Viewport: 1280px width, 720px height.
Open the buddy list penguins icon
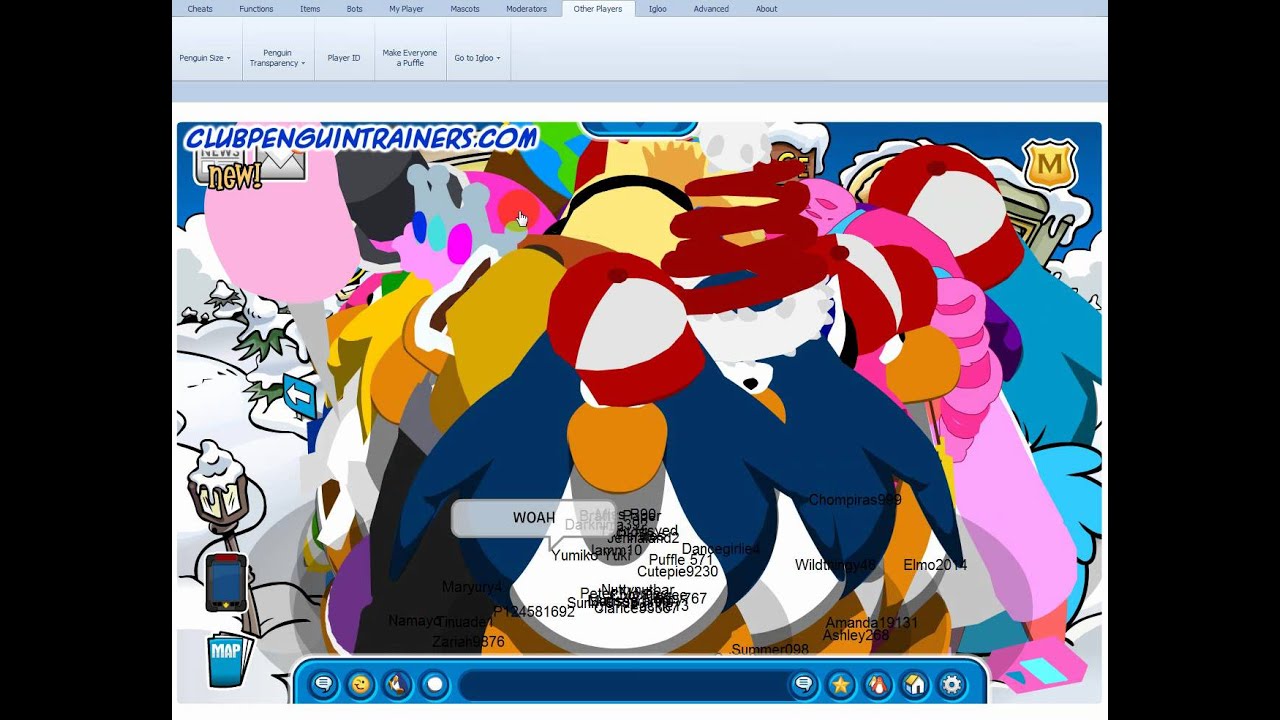(877, 685)
